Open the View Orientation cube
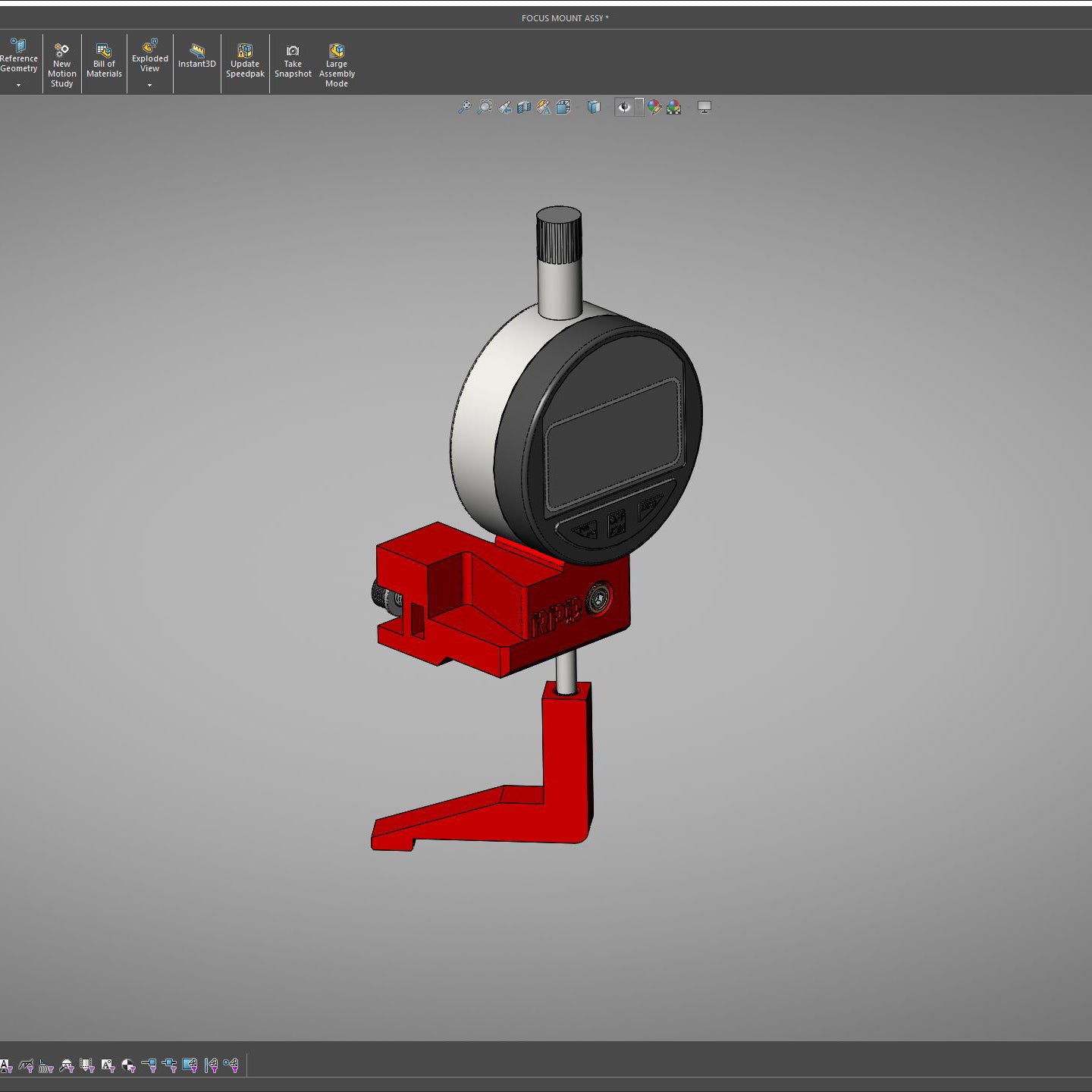This screenshot has height=1092, width=1092. click(x=563, y=107)
